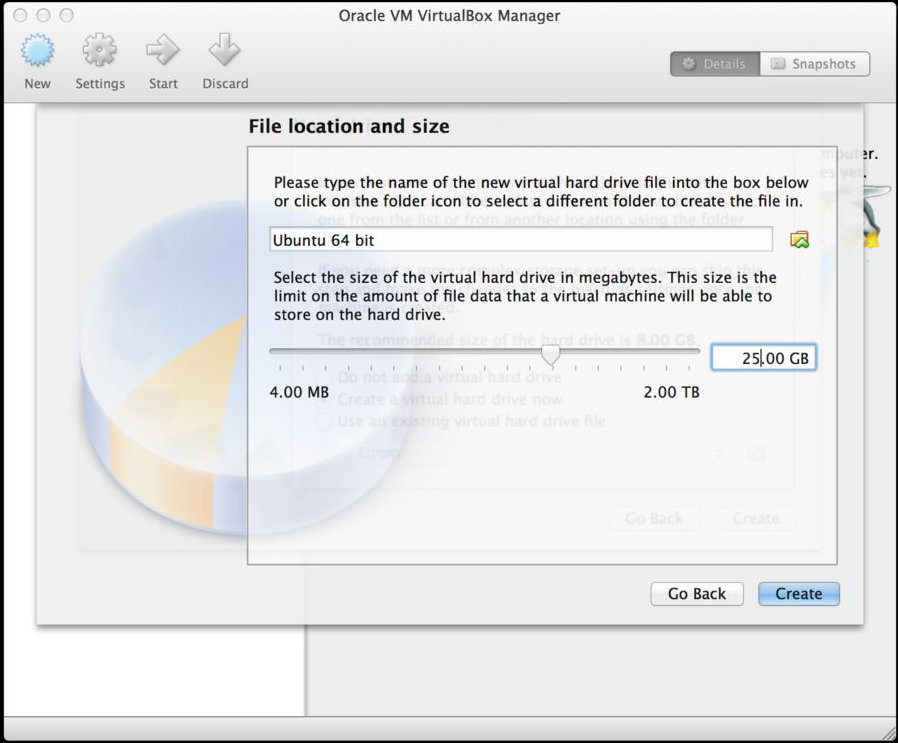This screenshot has height=743, width=898.
Task: Click the Start arrow toolbar icon
Action: pyautogui.click(x=163, y=50)
